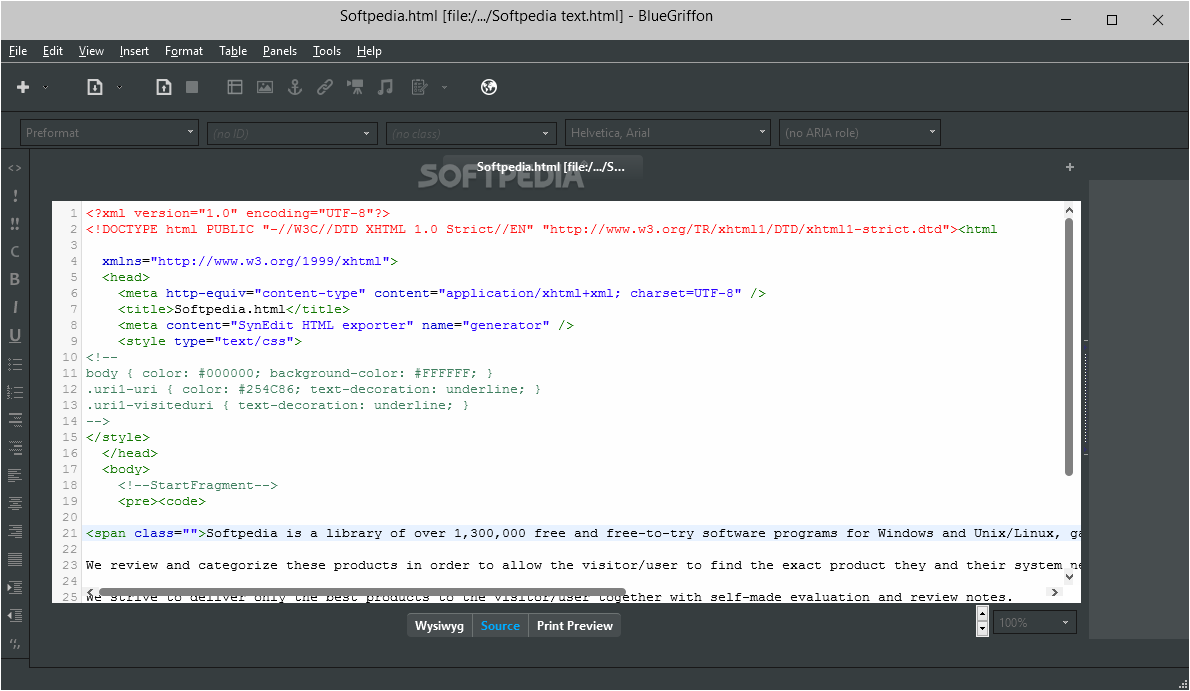Open the (no class) dropdown

click(x=471, y=134)
